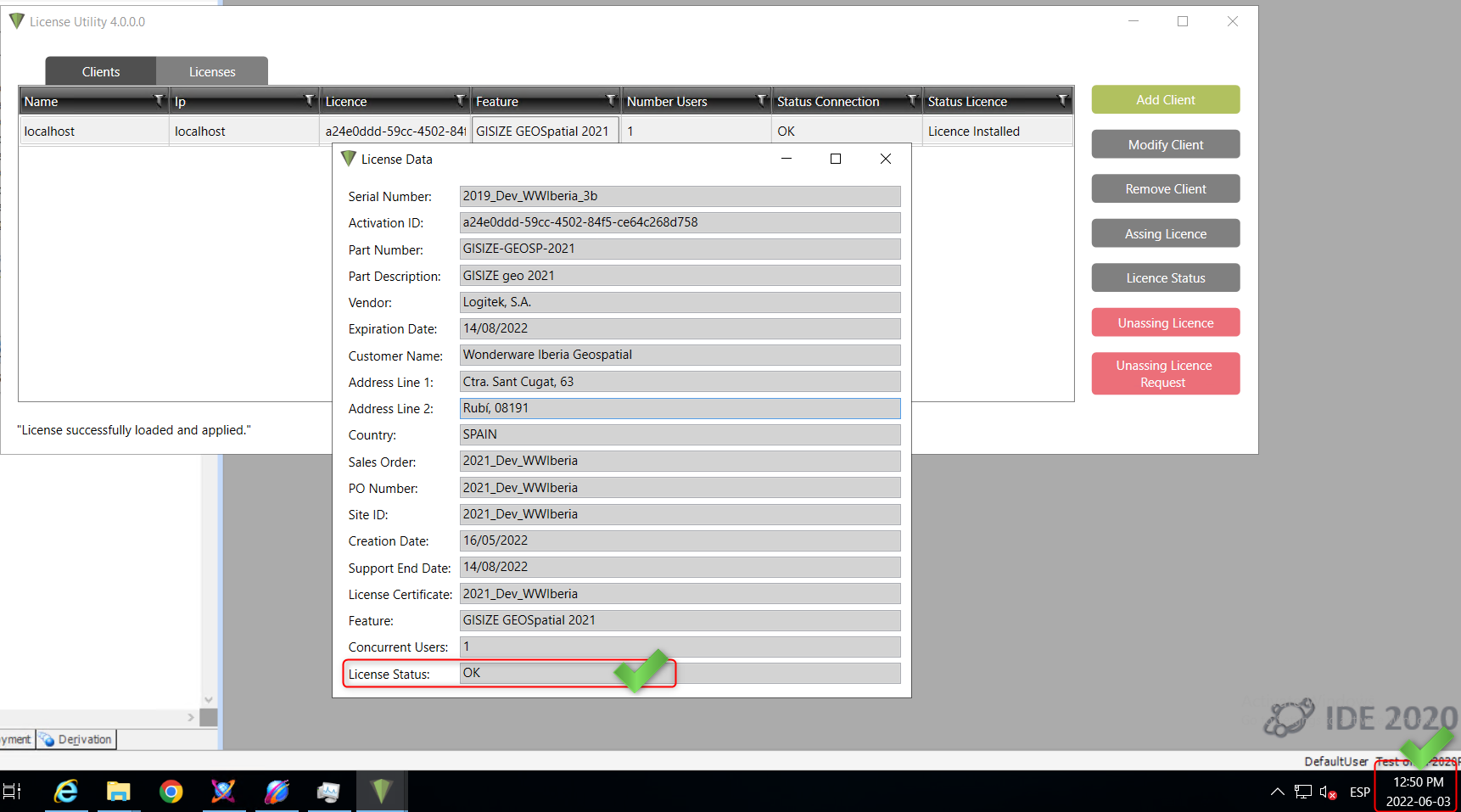Click the Add Client button
This screenshot has width=1461, height=812.
click(1166, 99)
